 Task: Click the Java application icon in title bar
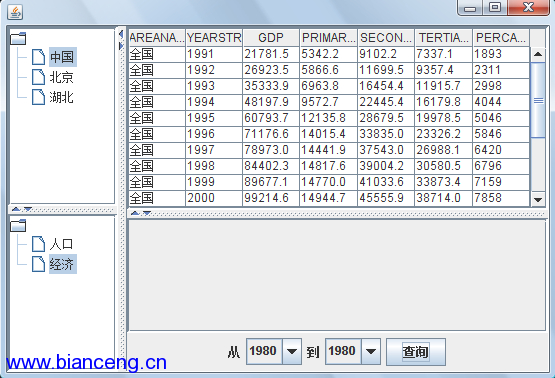click(x=15, y=12)
